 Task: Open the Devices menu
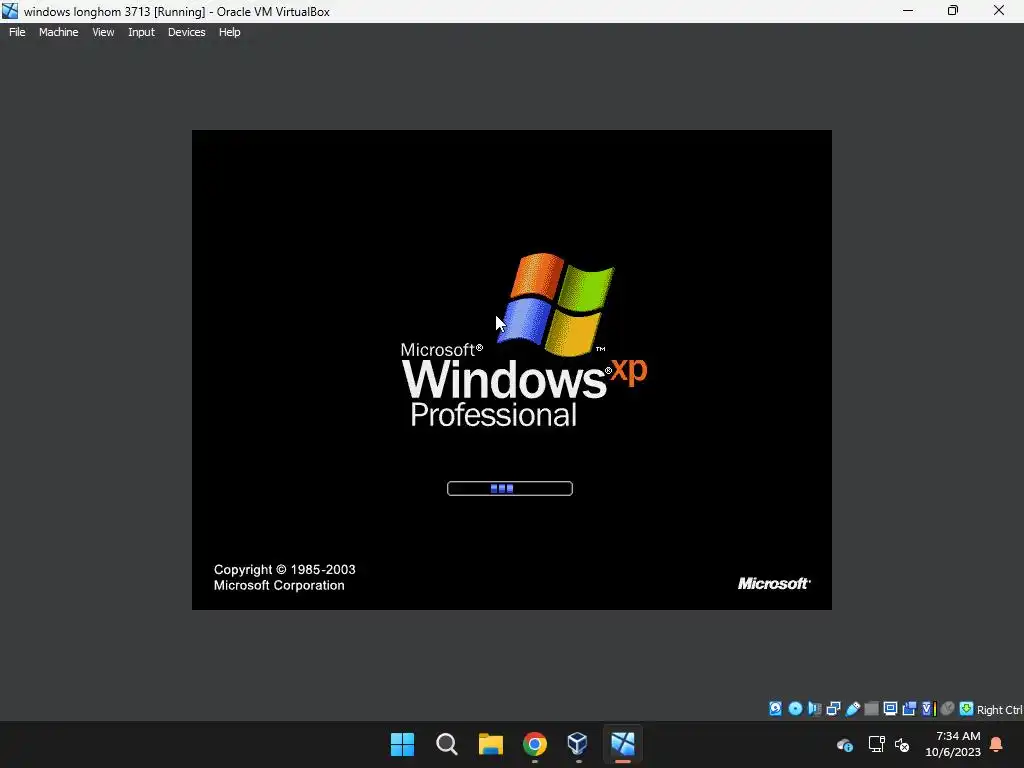187,32
